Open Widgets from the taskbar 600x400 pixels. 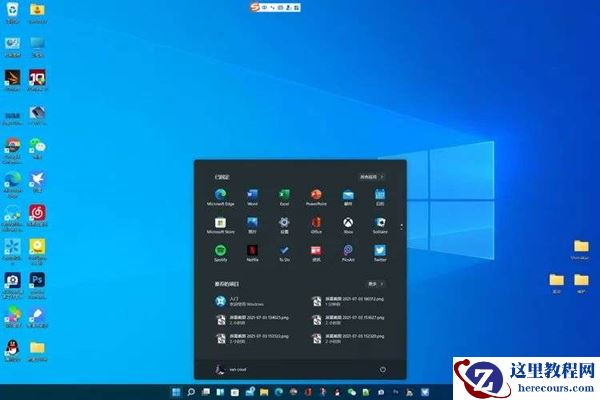click(x=220, y=392)
